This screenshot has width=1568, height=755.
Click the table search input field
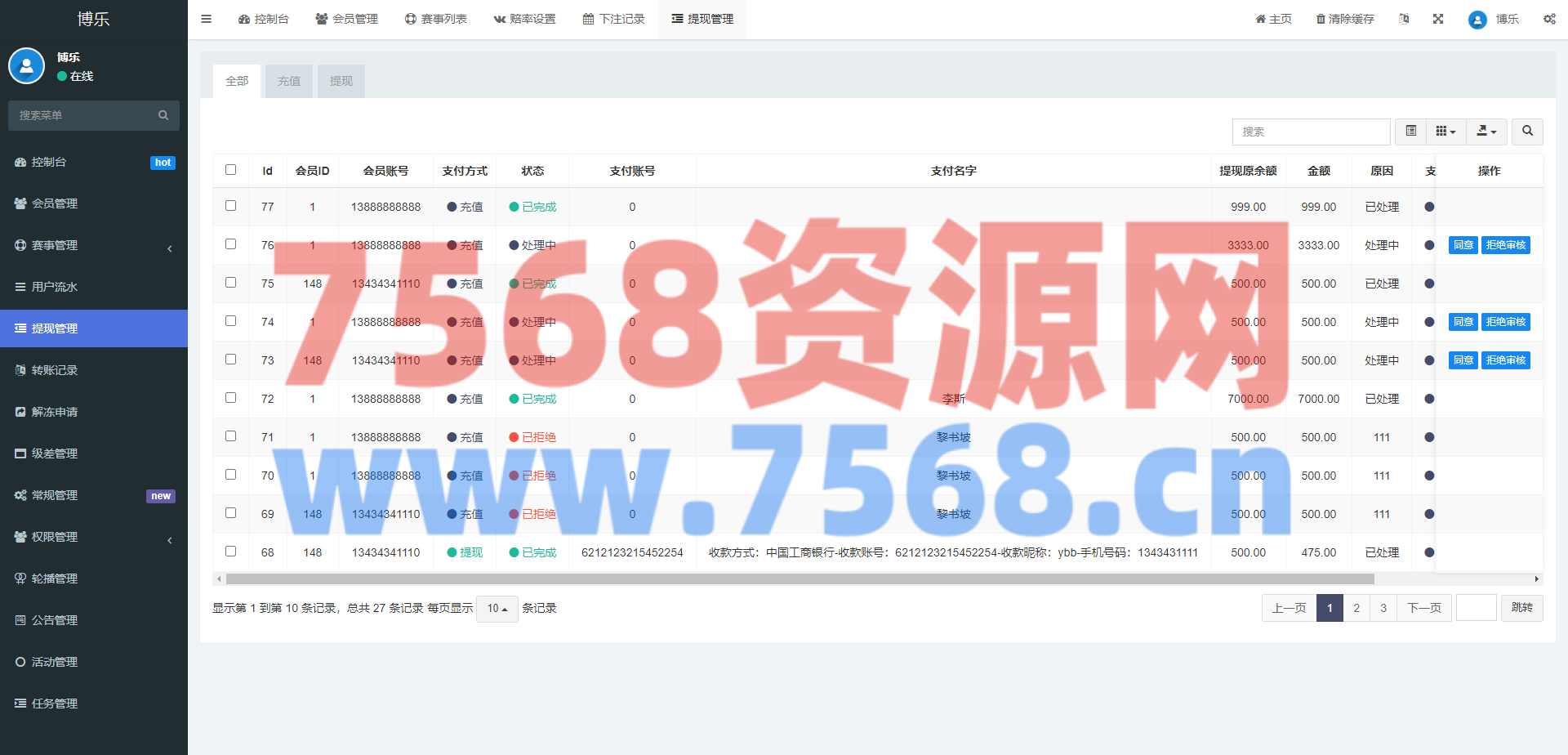tap(1310, 132)
